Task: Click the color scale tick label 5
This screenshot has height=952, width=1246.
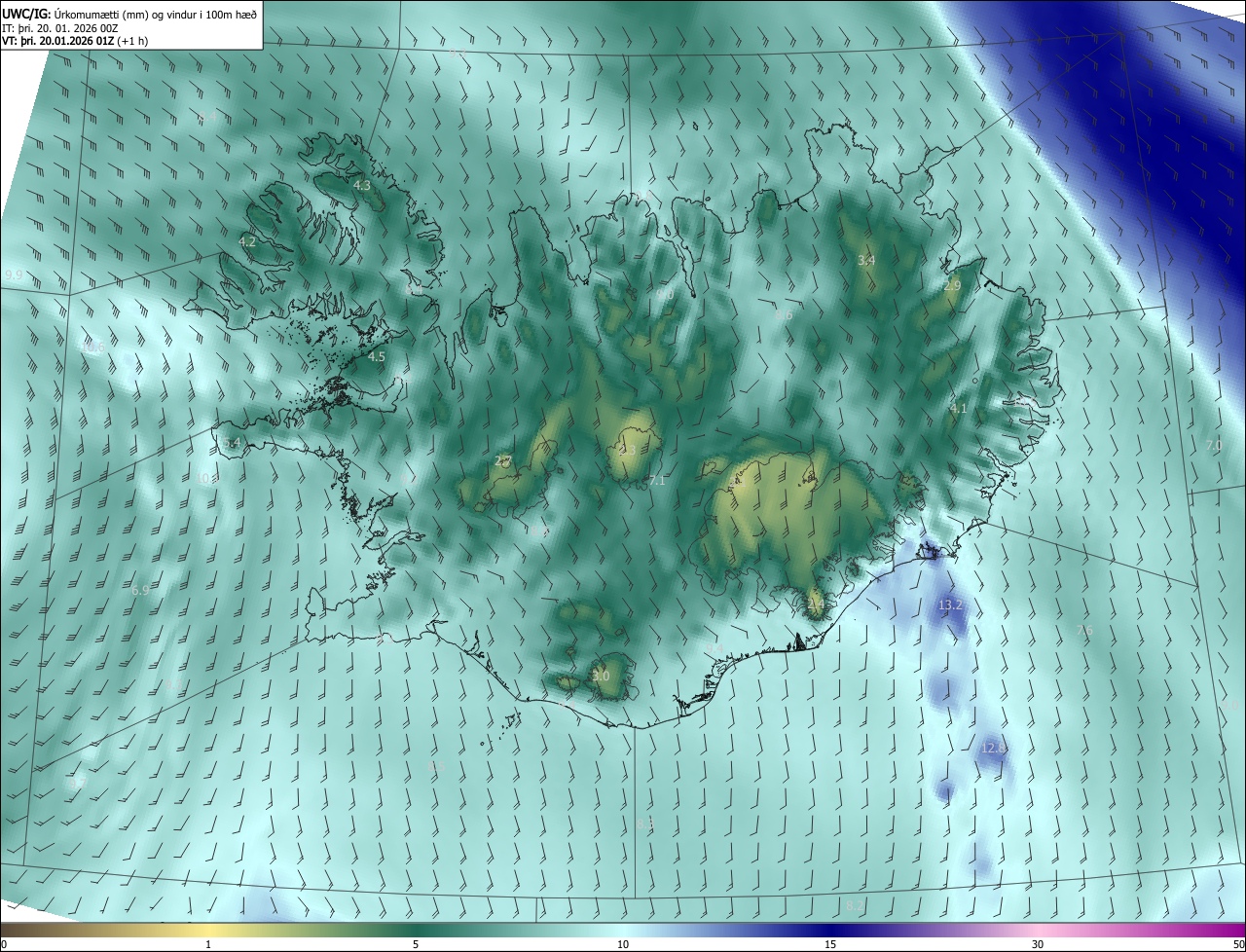Action: coord(416,944)
